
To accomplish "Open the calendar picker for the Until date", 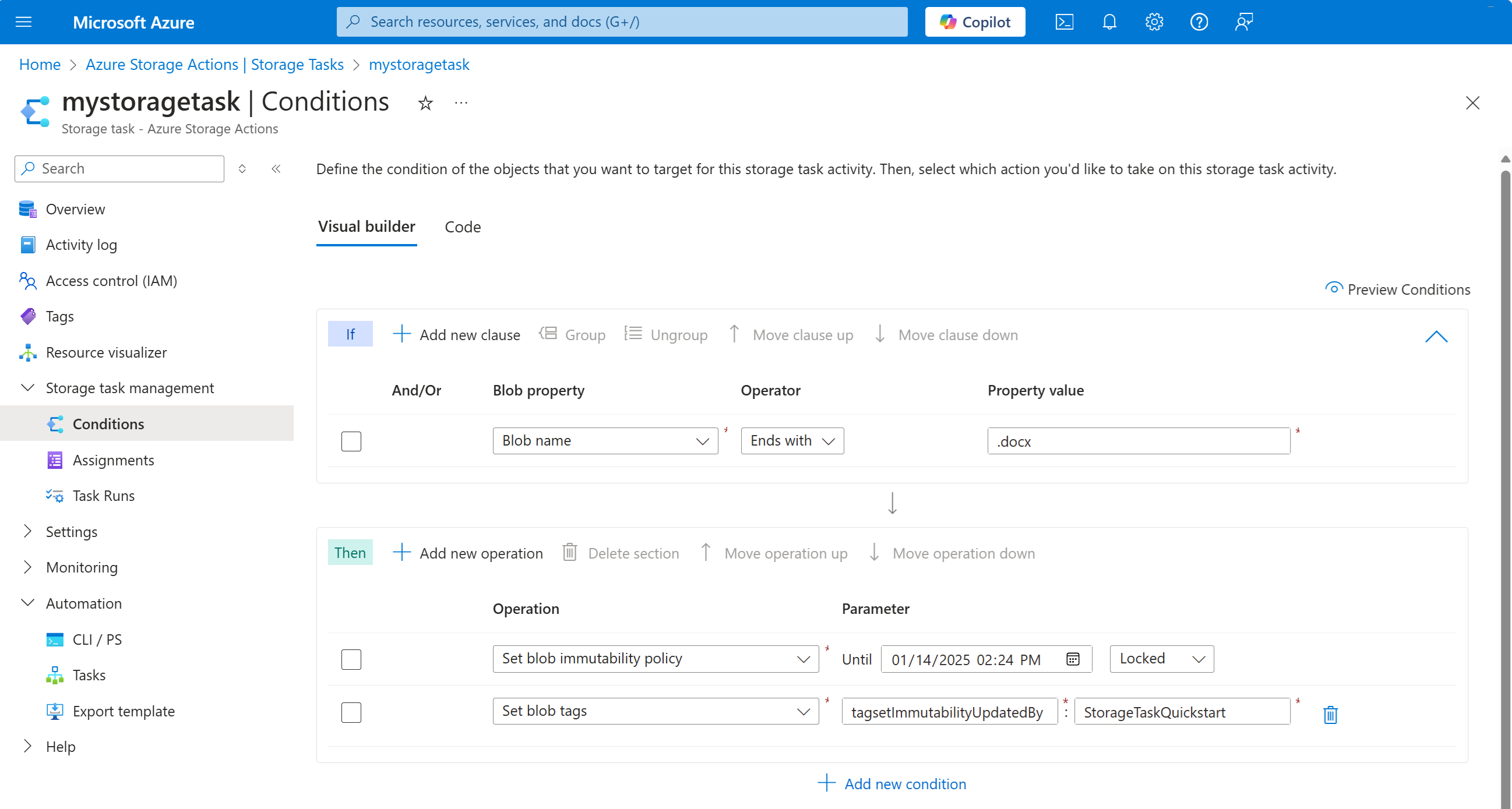I will click(x=1073, y=659).
